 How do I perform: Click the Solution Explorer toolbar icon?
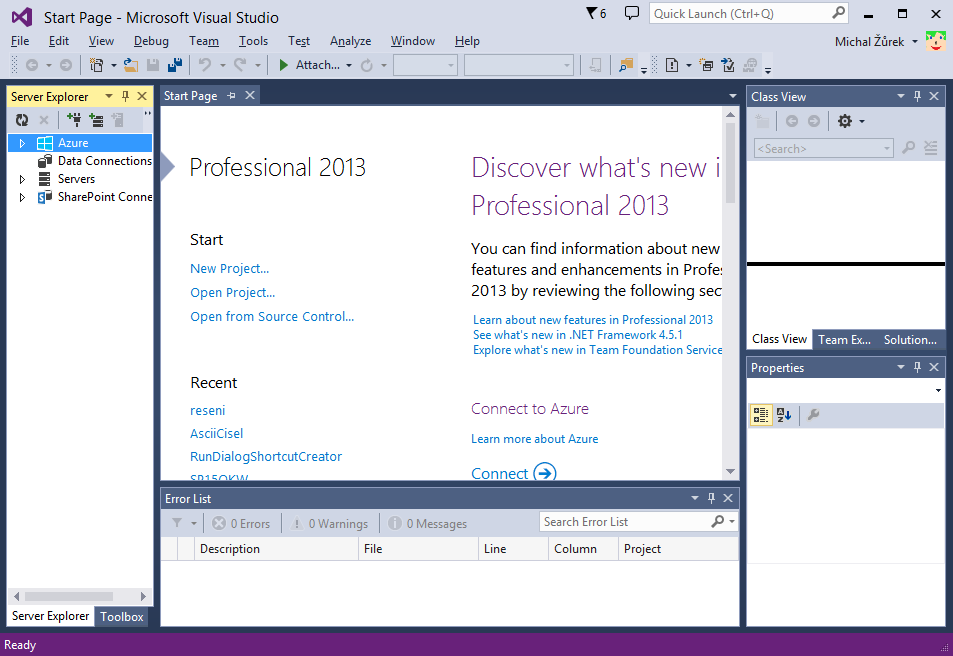627,64
